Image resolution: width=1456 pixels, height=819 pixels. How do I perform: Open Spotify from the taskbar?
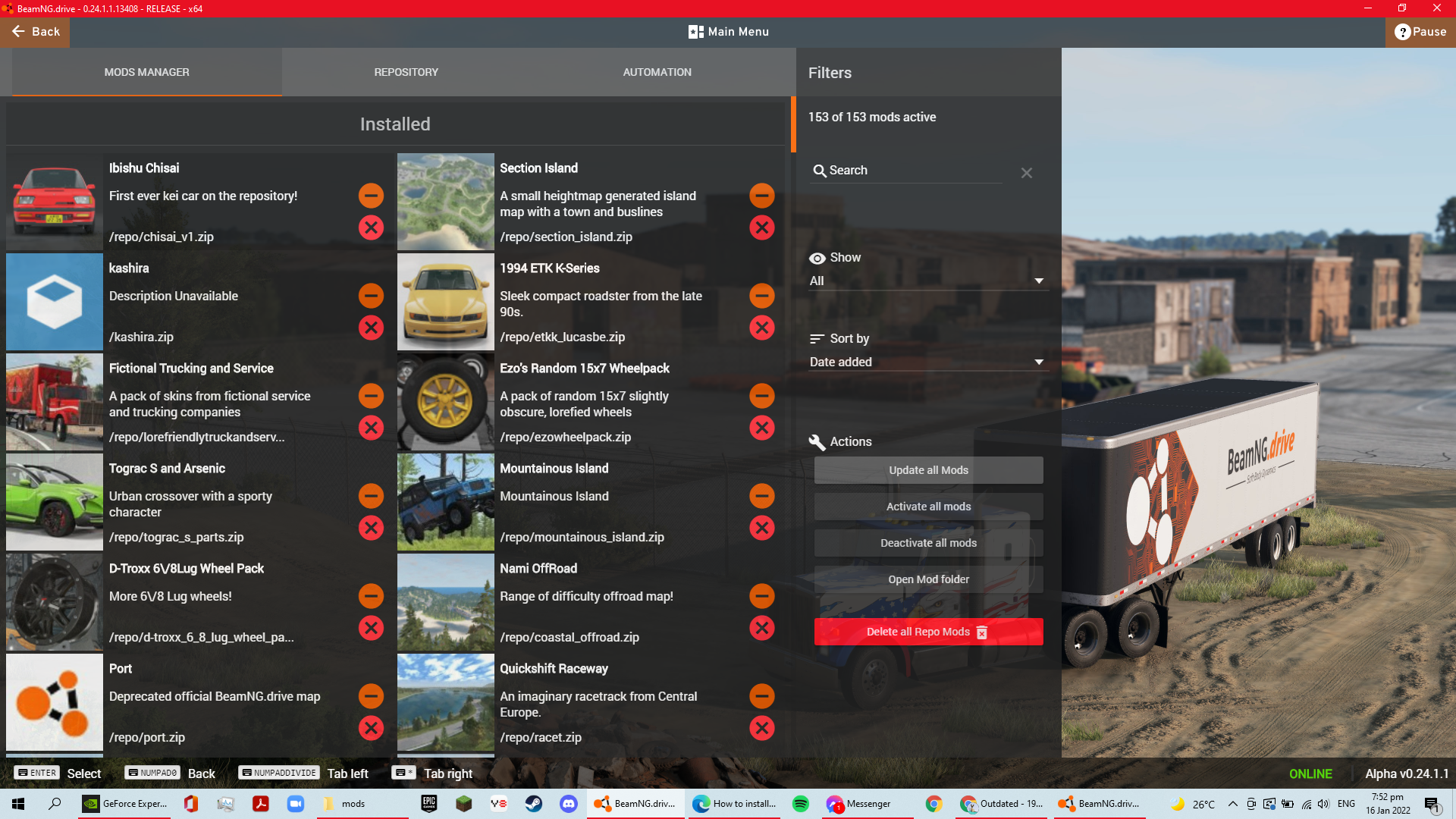(800, 804)
